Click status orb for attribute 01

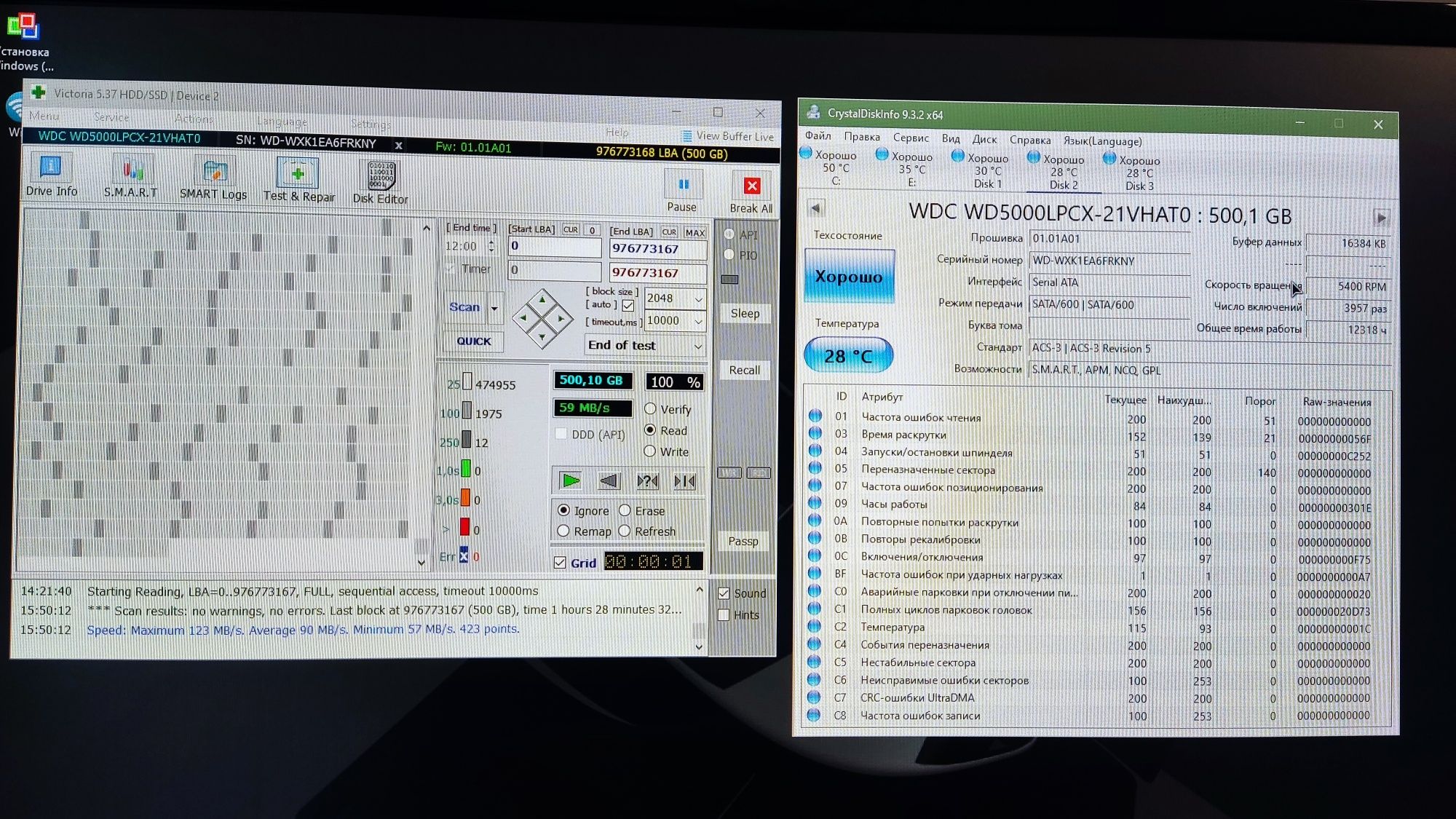tap(815, 416)
